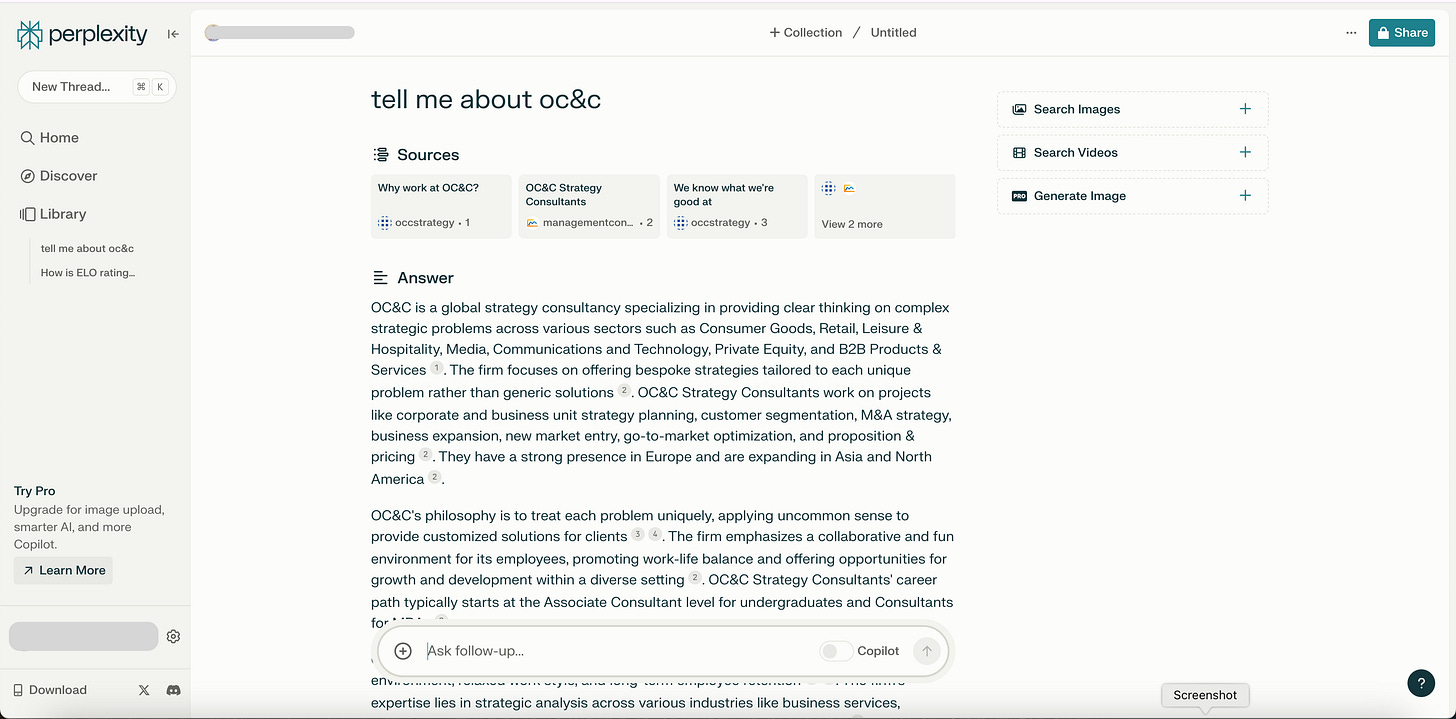Click citation 1 after 'Services'

436,369
